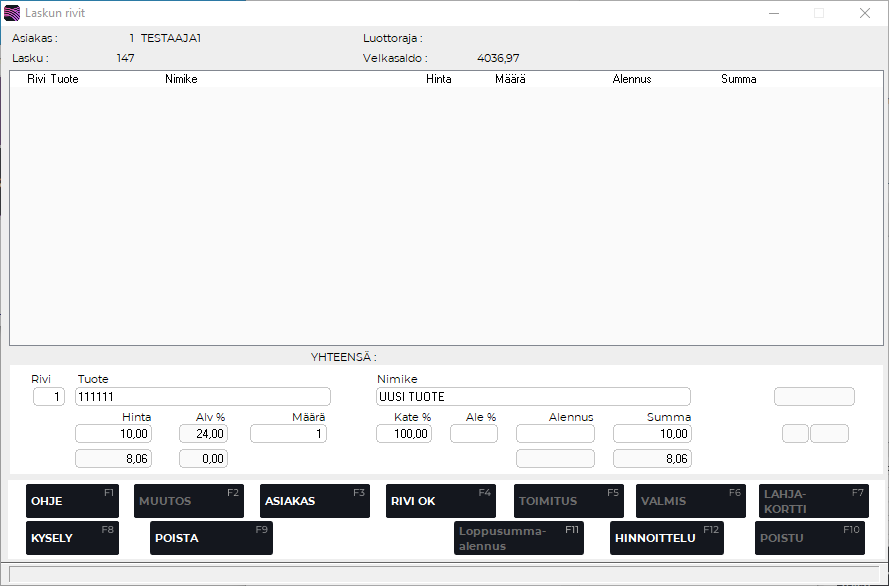Focus the Kate % field with 100,00
The width and height of the screenshot is (889, 586).
coord(404,434)
